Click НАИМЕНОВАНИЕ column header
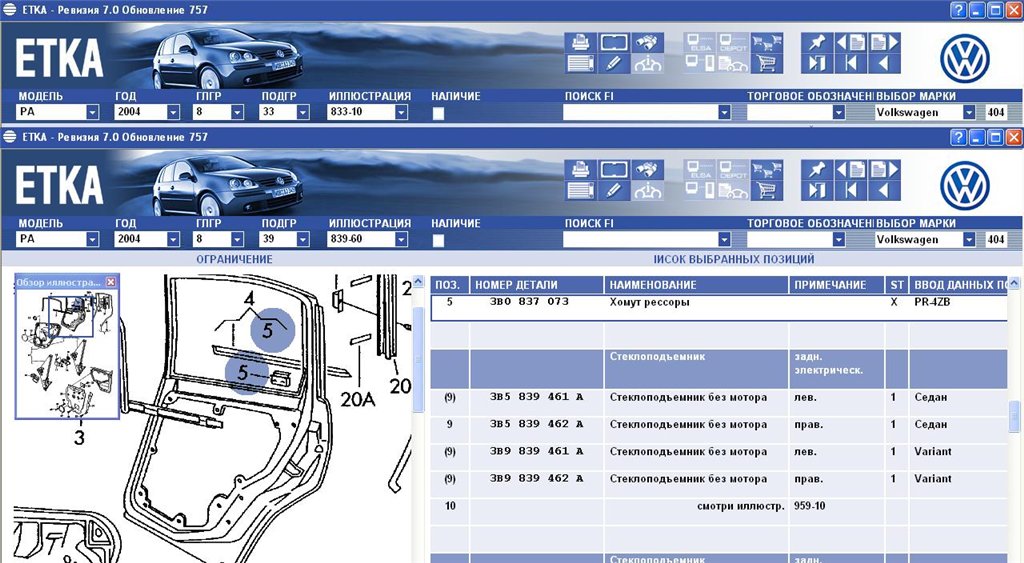The height and width of the screenshot is (563, 1024). coord(696,285)
